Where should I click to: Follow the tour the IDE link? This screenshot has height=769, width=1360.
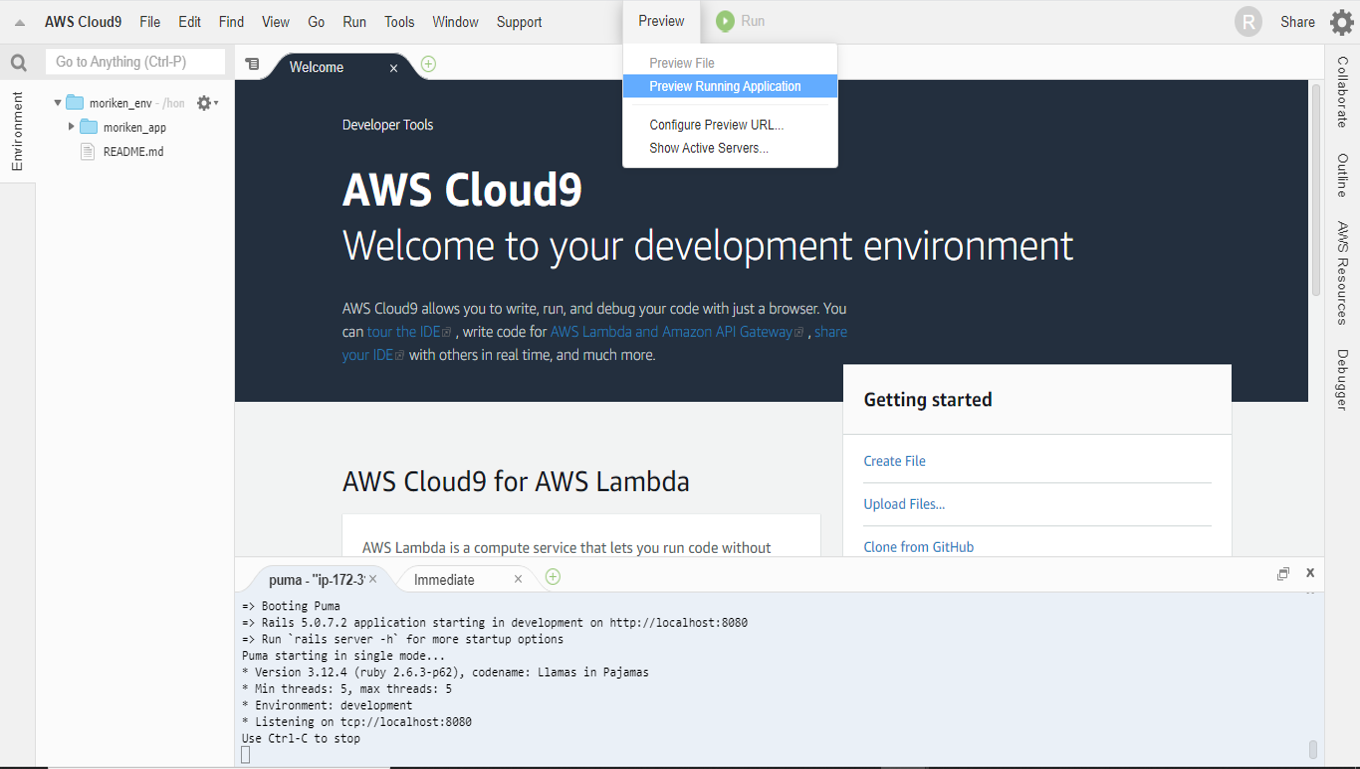click(x=409, y=332)
